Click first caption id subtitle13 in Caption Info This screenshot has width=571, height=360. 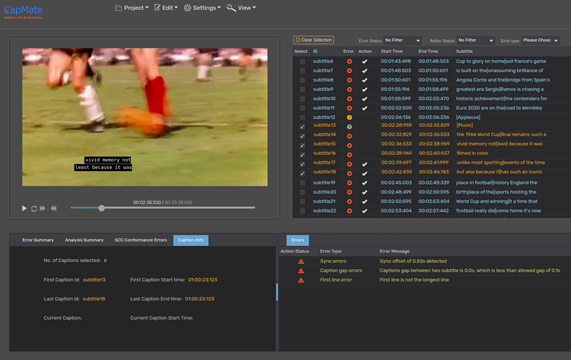click(94, 280)
